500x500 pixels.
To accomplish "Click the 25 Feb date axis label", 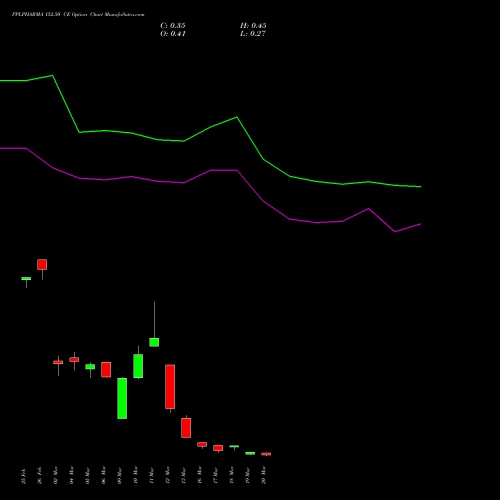I will [23, 476].
